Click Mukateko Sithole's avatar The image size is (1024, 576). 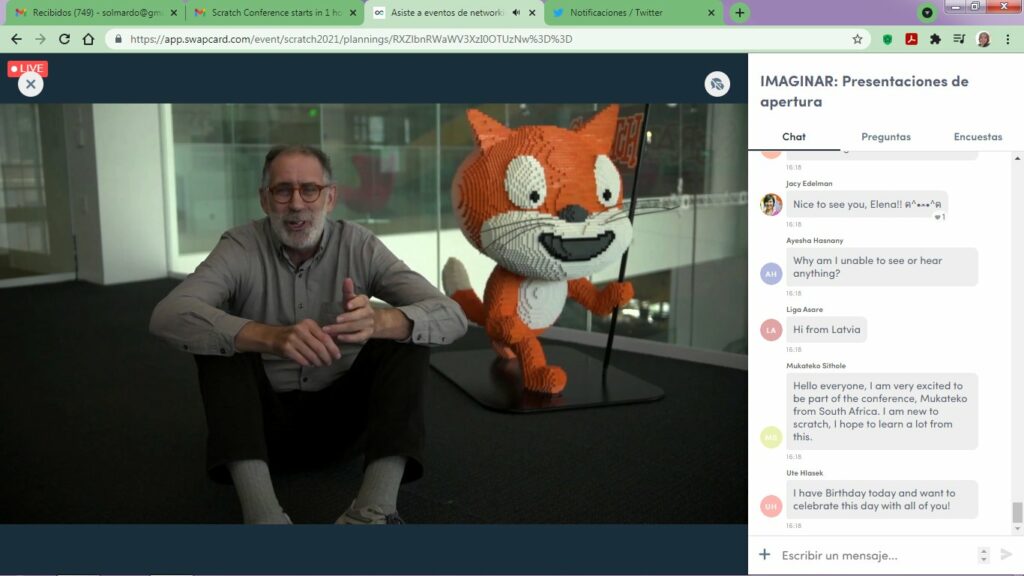(771, 437)
